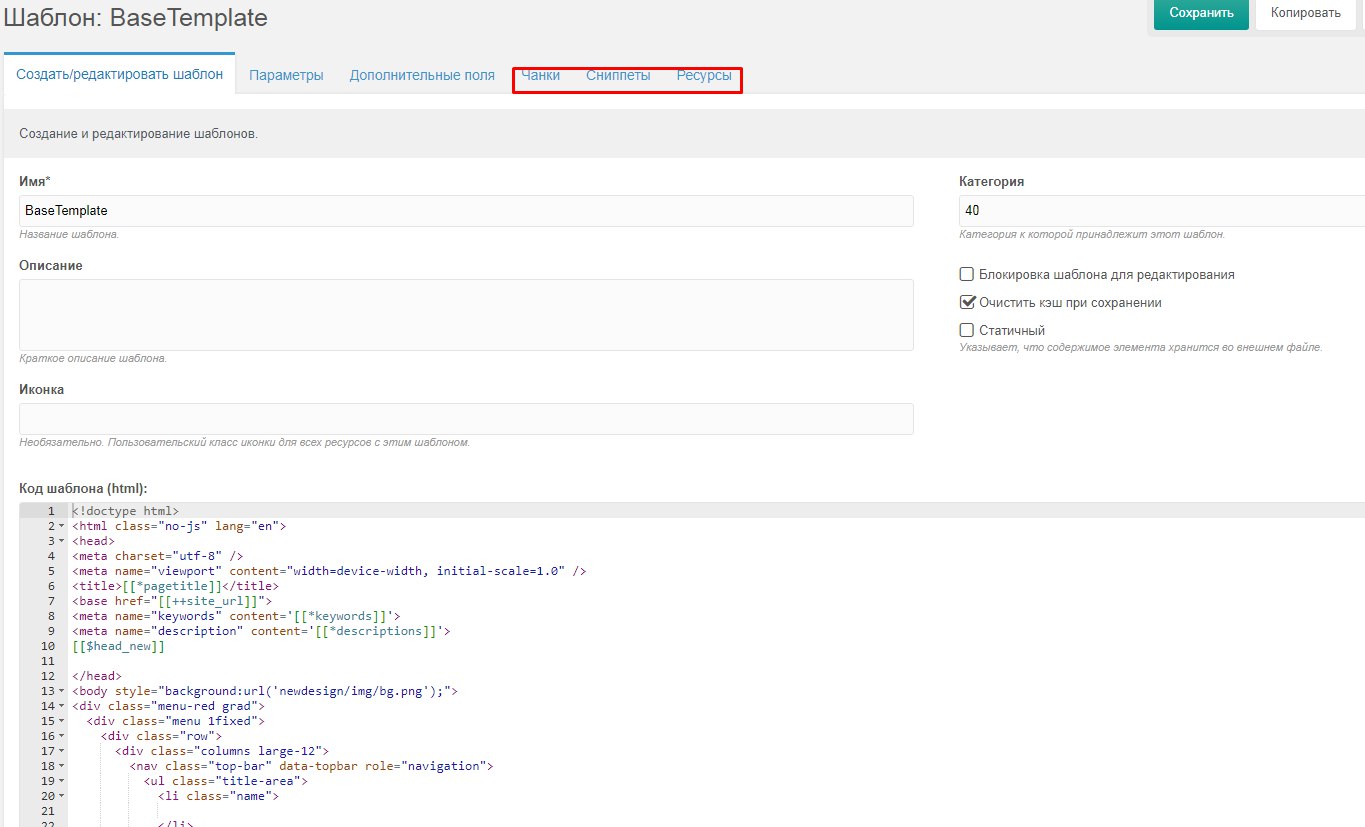
Task: Switch to the Параметры tab
Action: pyautogui.click(x=286, y=75)
